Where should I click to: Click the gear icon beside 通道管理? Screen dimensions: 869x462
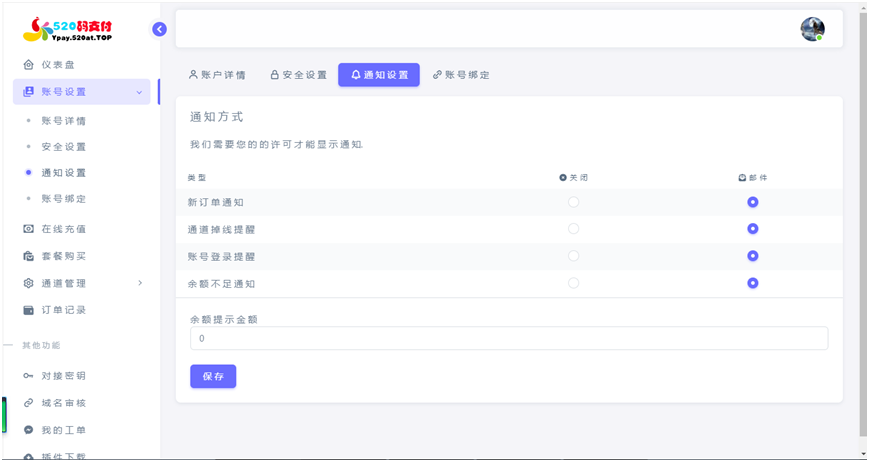(x=28, y=283)
